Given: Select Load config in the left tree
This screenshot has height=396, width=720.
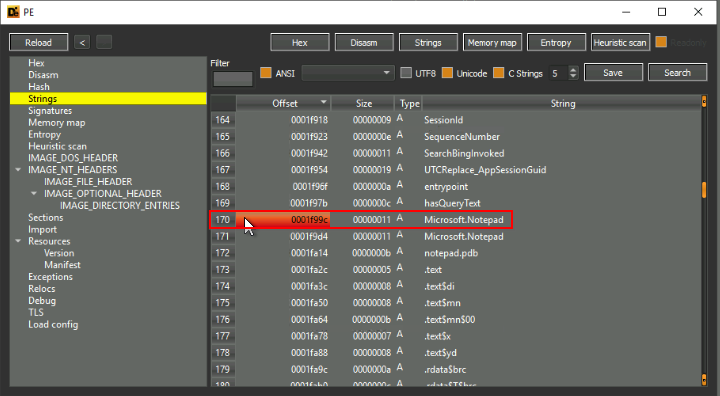Looking at the screenshot, I should (53, 325).
